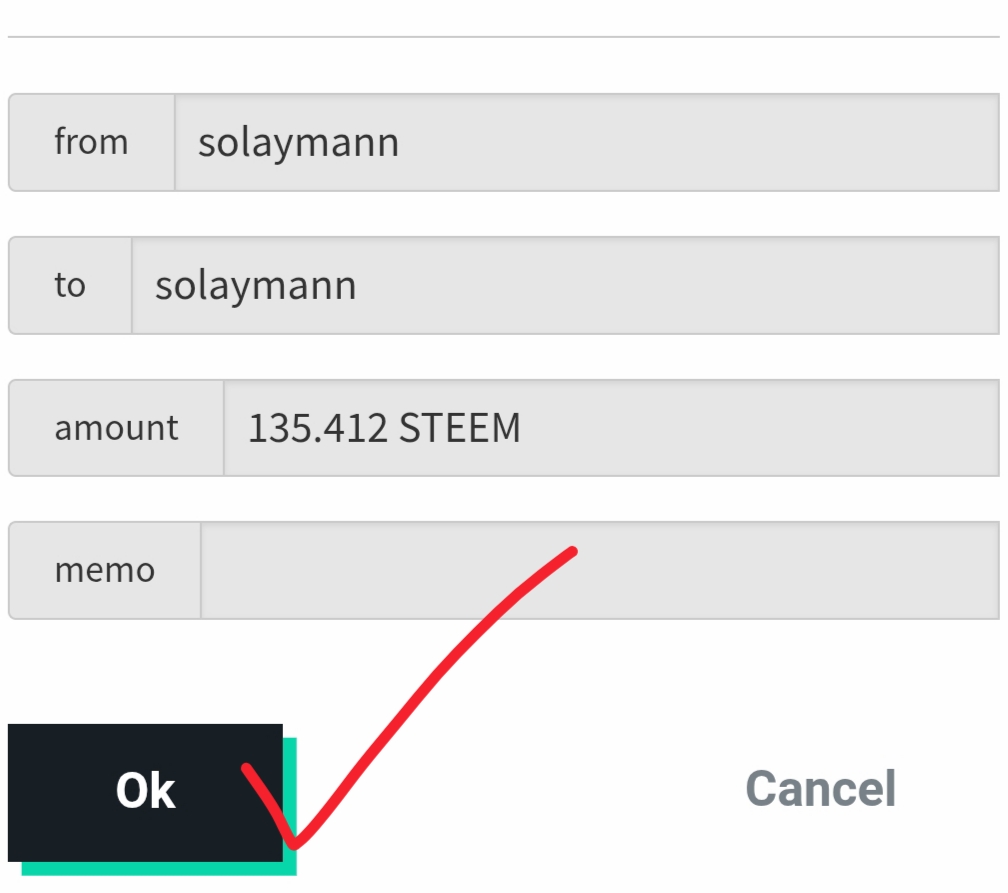This screenshot has height=893, width=1008.
Task: Click the word STEEM in amount field
Action: click(460, 428)
